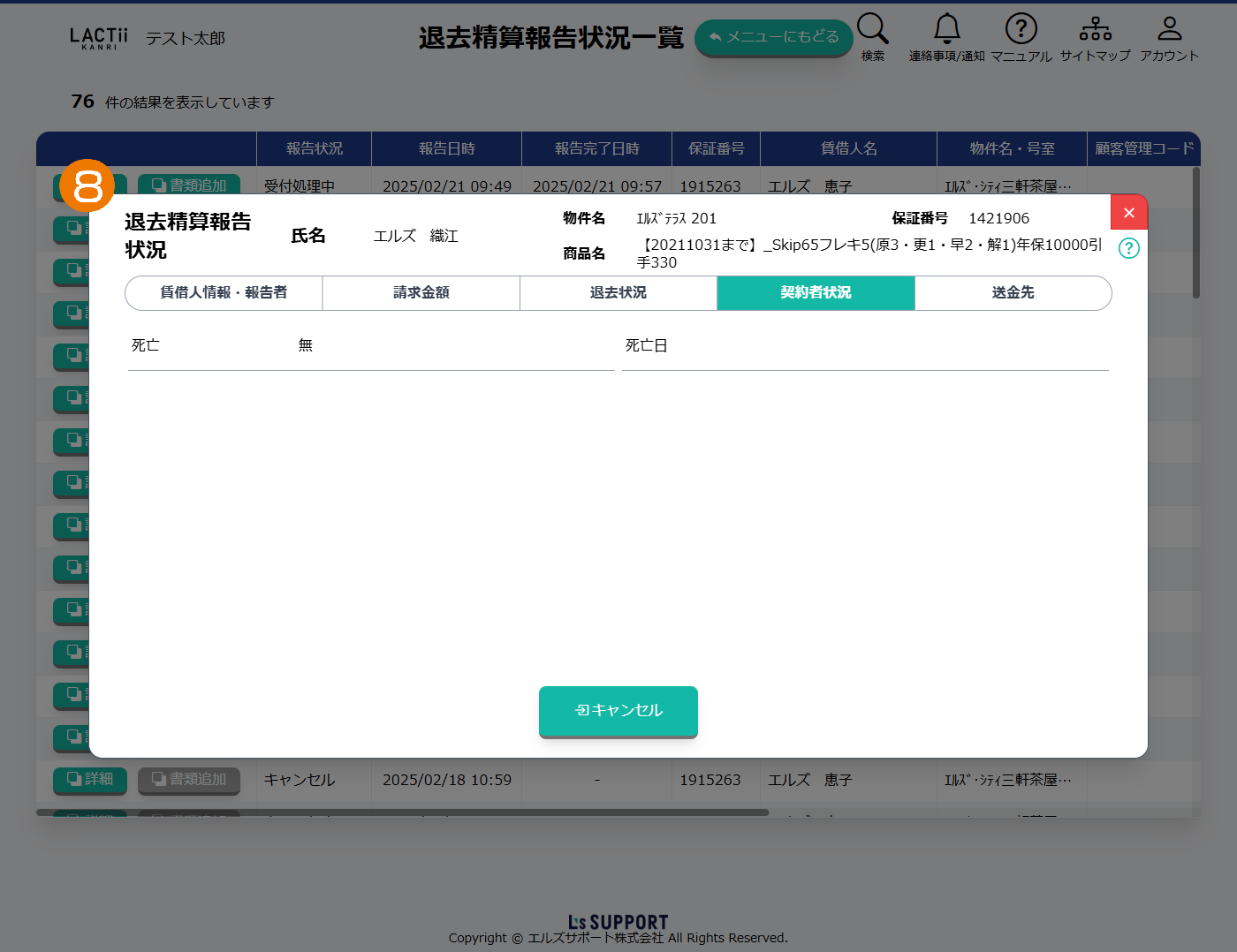Screen dimensions: 1237x952
Task: Open the account person icon
Action: pos(1169,29)
